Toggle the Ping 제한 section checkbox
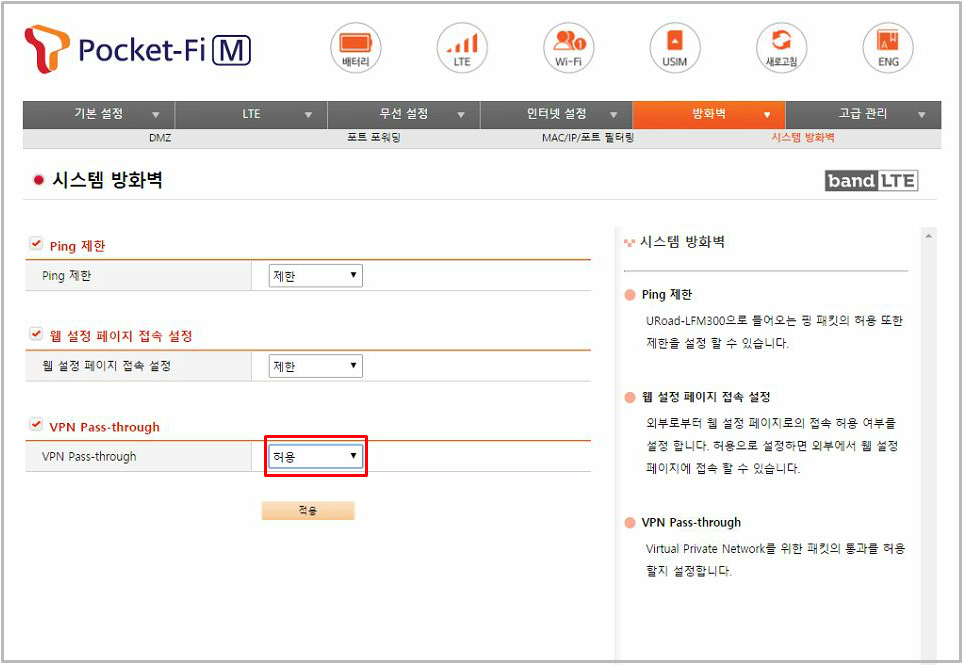This screenshot has width=964, height=665. [x=36, y=244]
